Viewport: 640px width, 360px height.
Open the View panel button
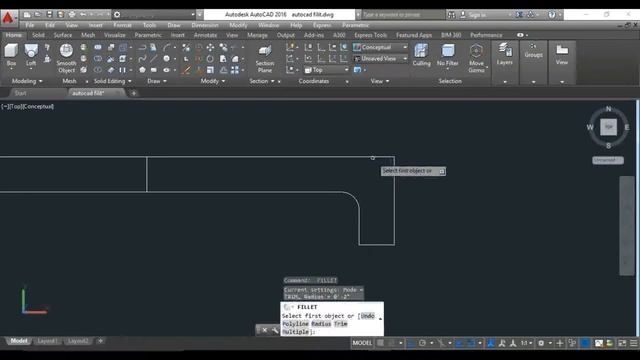click(562, 54)
